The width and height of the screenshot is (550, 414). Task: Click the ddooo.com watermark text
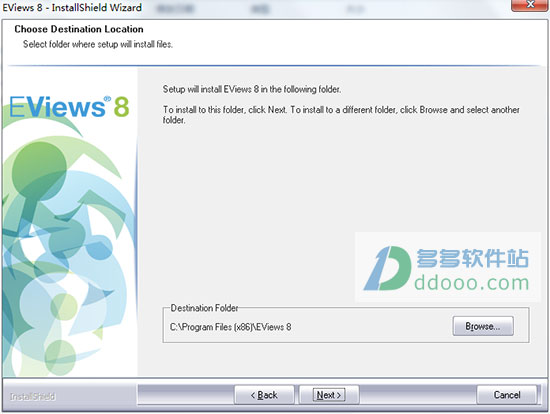click(x=472, y=283)
